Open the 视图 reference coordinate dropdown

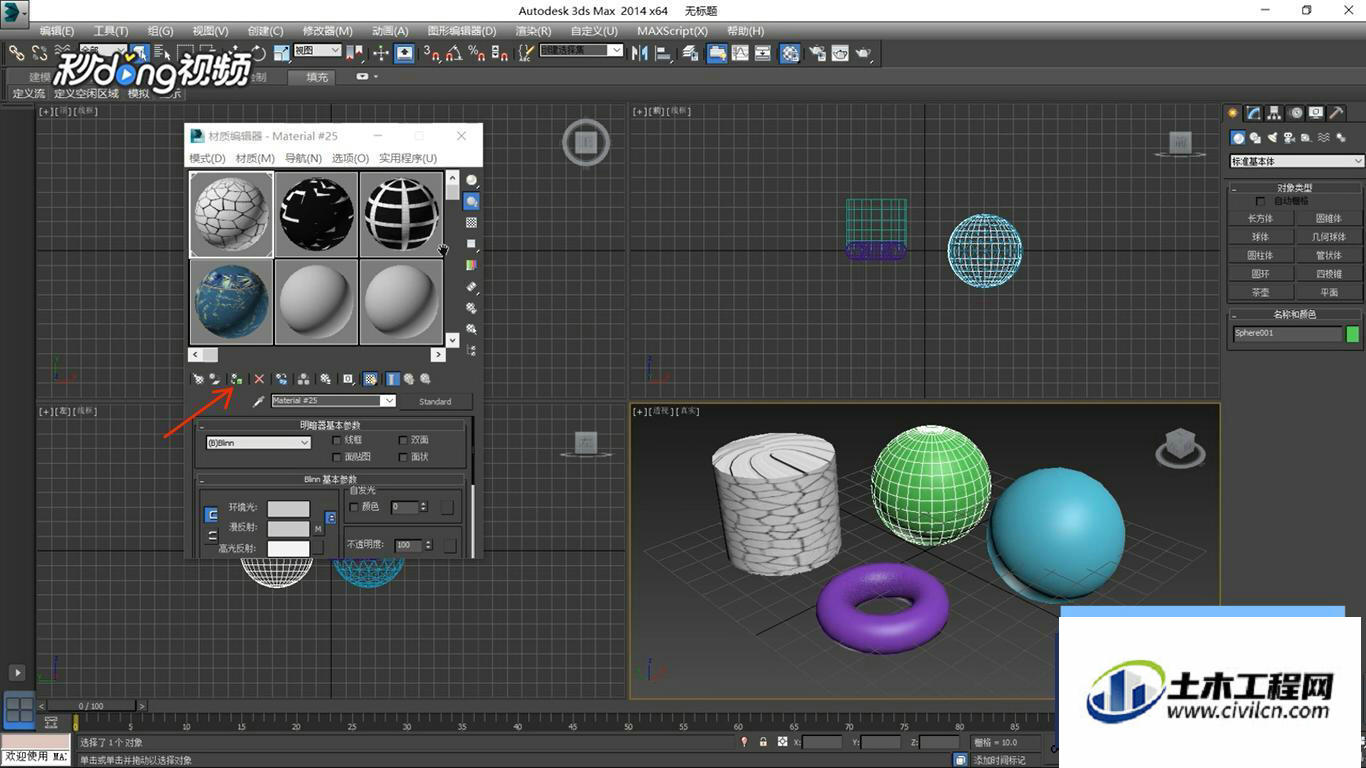pyautogui.click(x=318, y=50)
